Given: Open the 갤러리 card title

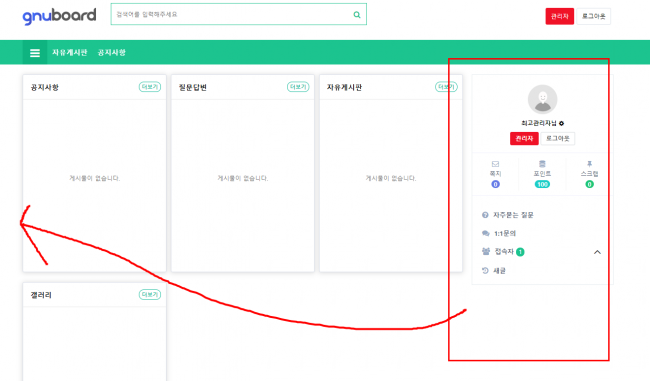Looking at the screenshot, I should pyautogui.click(x=41, y=295).
